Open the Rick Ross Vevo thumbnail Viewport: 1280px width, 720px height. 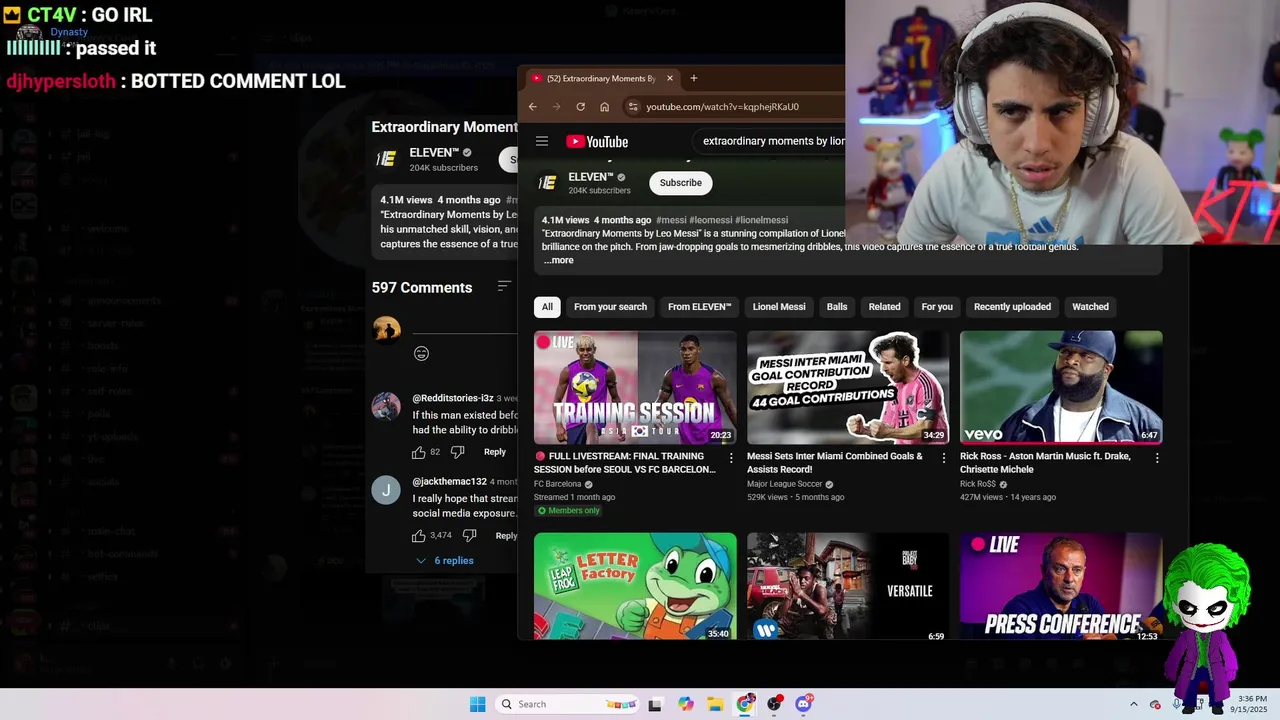click(x=1061, y=387)
